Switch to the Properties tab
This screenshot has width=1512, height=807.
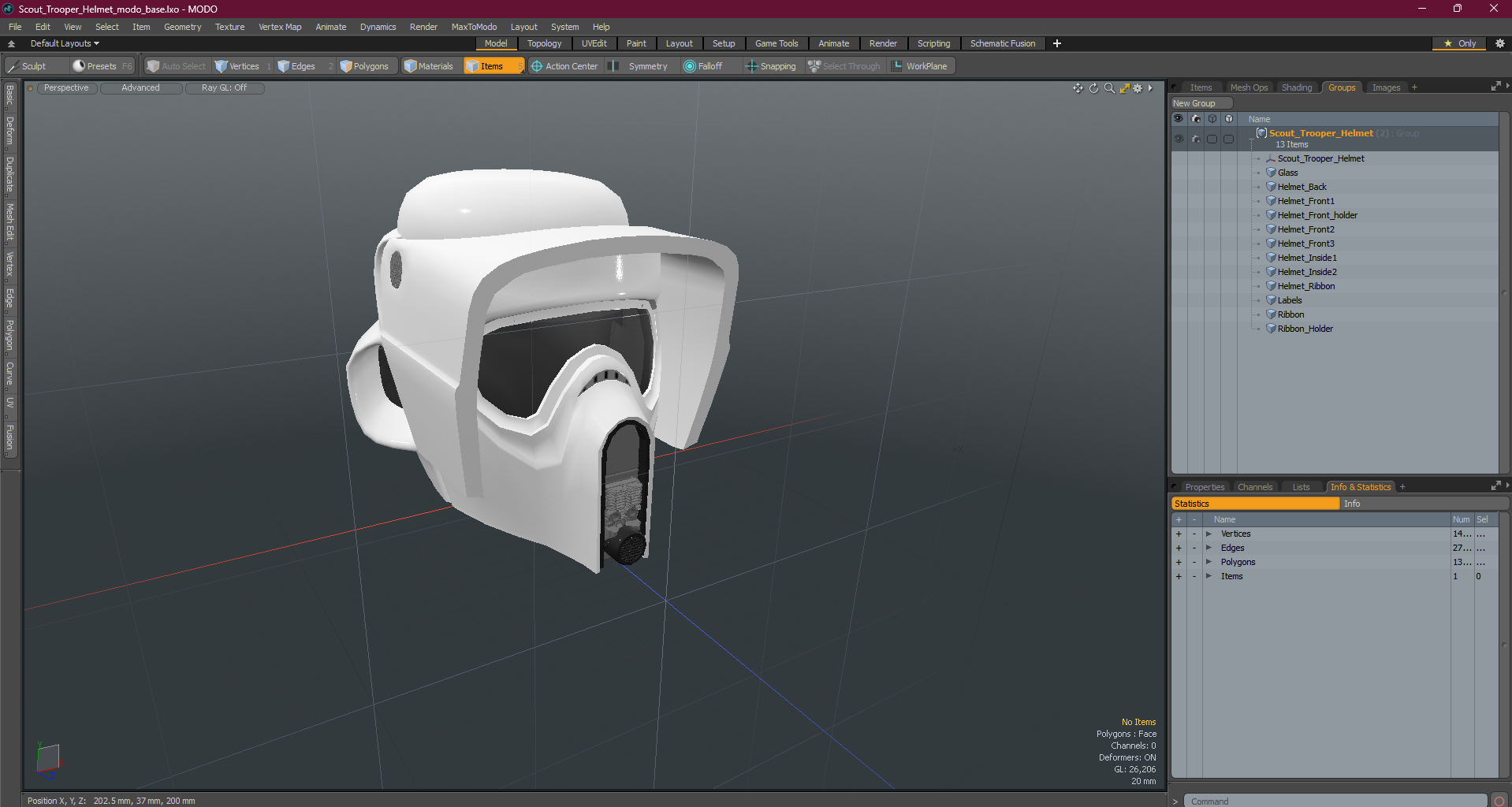click(1205, 487)
